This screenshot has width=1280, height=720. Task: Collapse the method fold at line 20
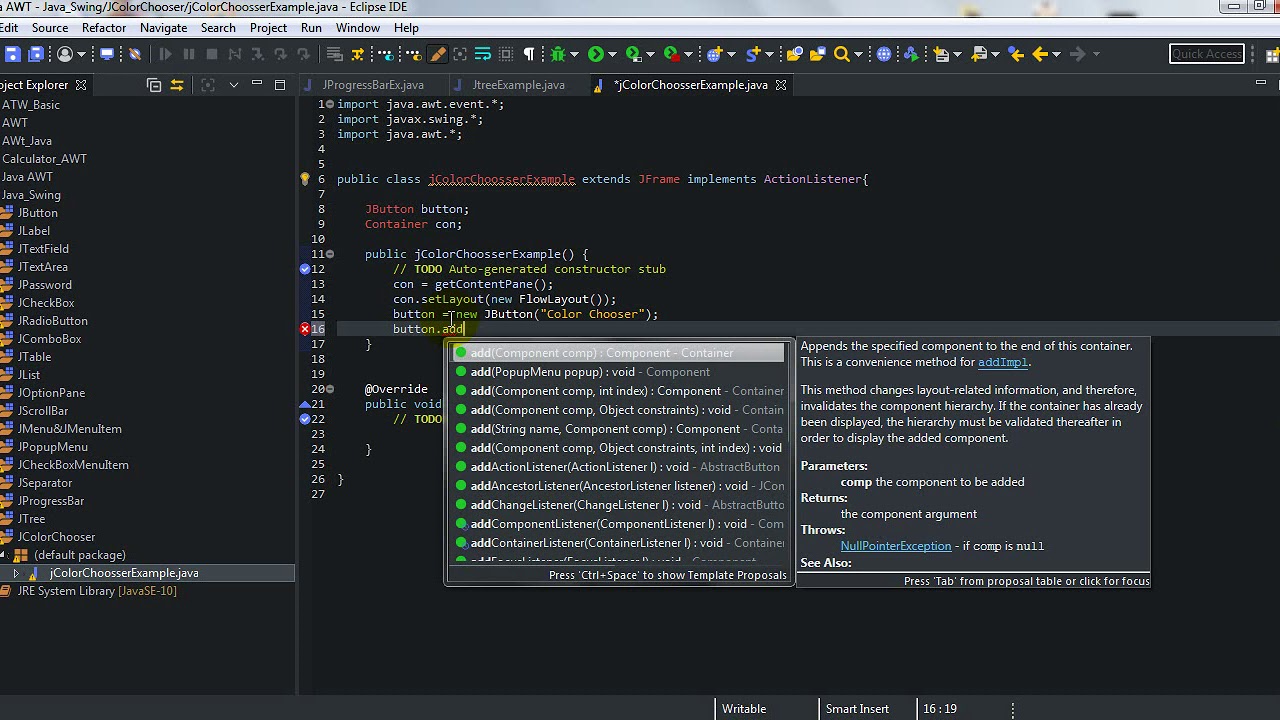330,389
